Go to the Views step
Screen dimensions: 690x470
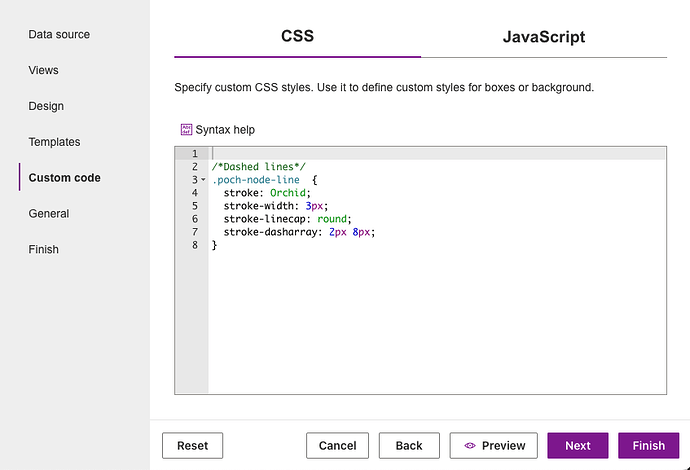pos(43,70)
